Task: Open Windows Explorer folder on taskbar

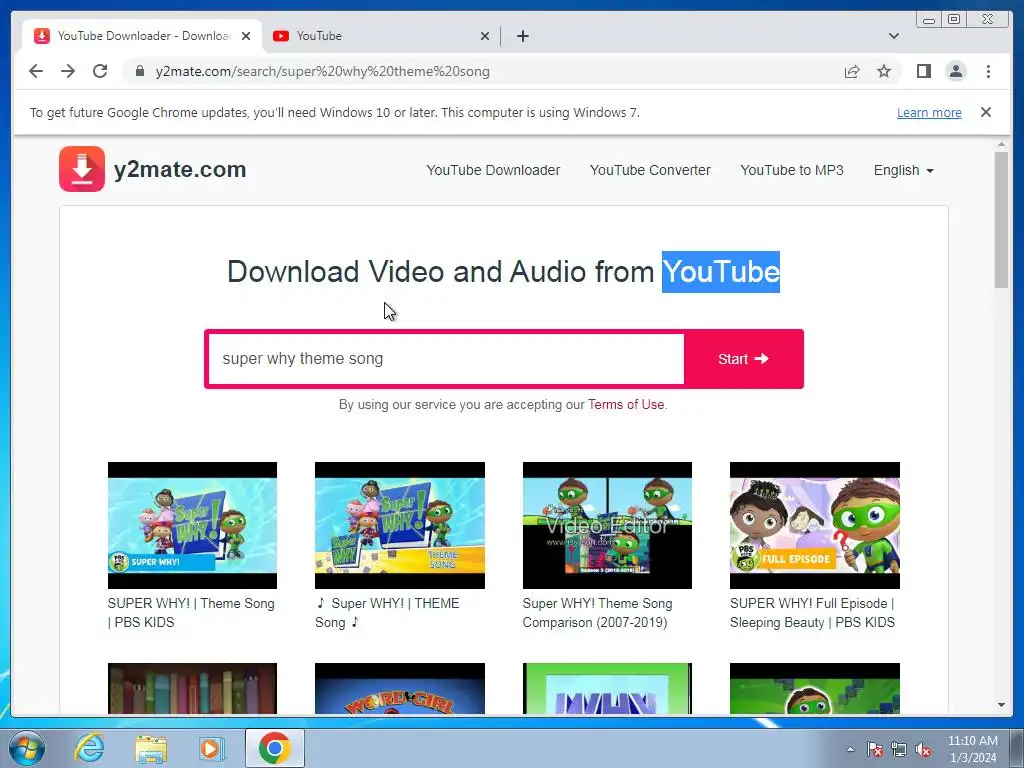Action: coord(151,748)
